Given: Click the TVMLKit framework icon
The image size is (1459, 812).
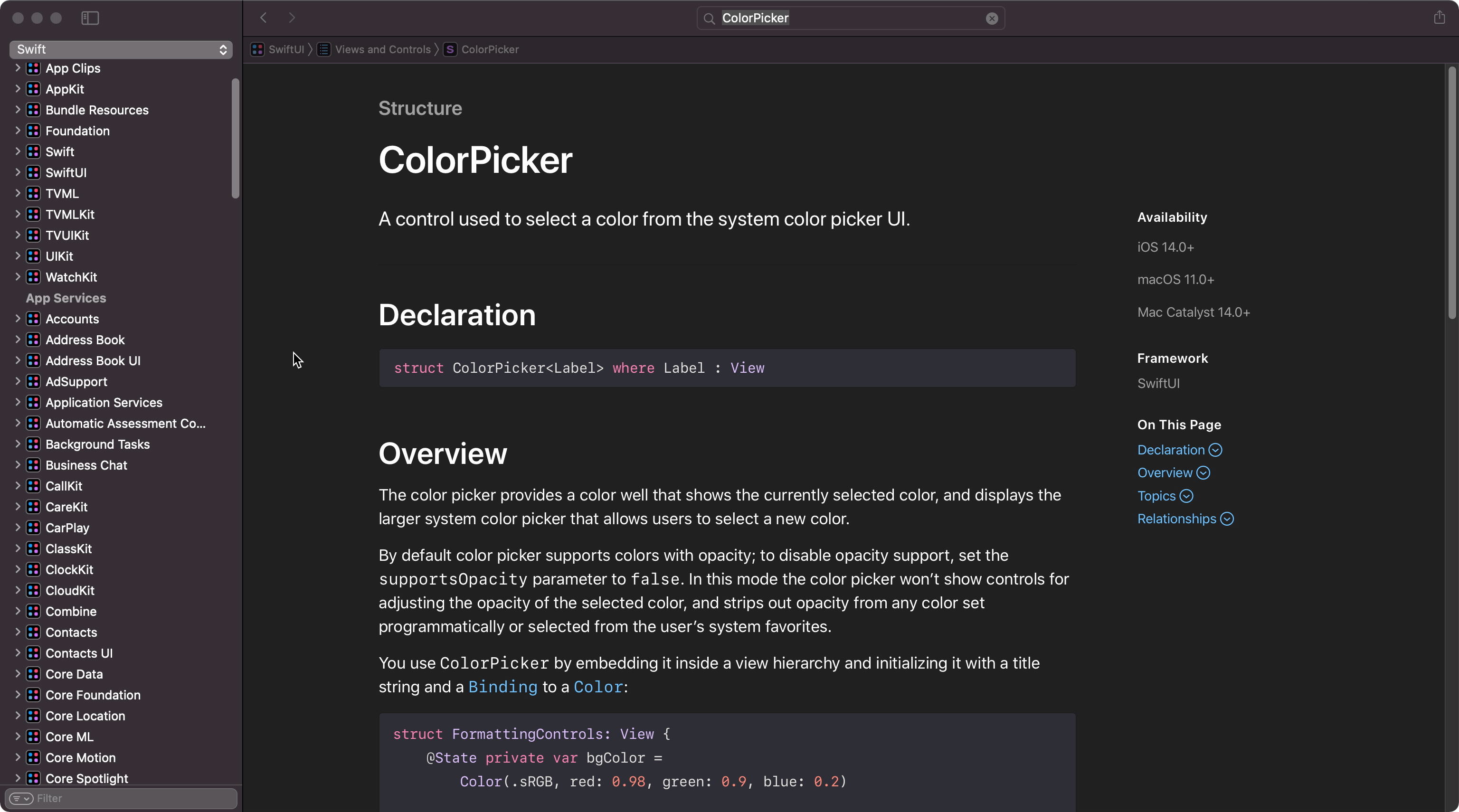Looking at the screenshot, I should point(33,215).
